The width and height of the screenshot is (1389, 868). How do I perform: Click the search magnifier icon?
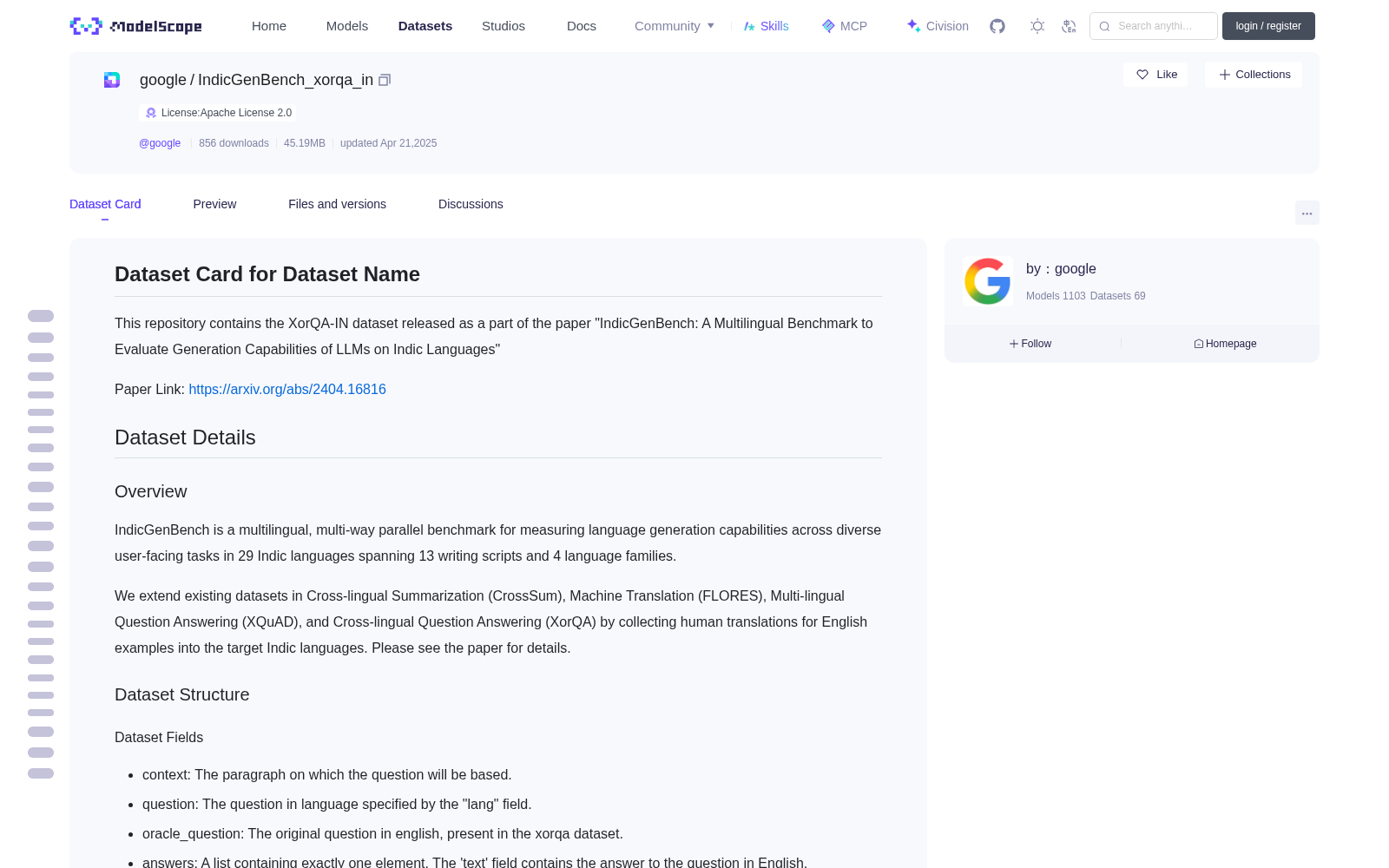pyautogui.click(x=1104, y=26)
